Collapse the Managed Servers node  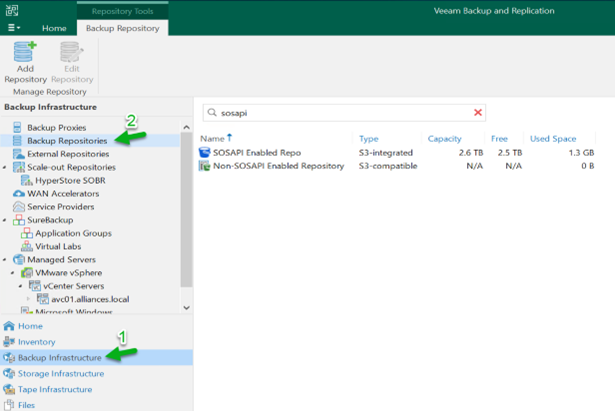coord(5,260)
